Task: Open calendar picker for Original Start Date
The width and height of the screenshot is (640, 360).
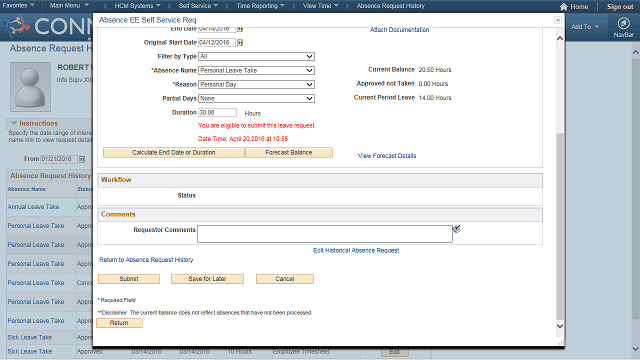Action: (240, 42)
